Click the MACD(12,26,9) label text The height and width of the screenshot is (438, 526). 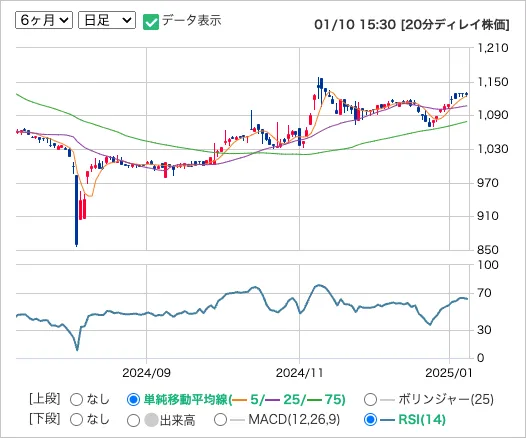pyautogui.click(x=294, y=420)
